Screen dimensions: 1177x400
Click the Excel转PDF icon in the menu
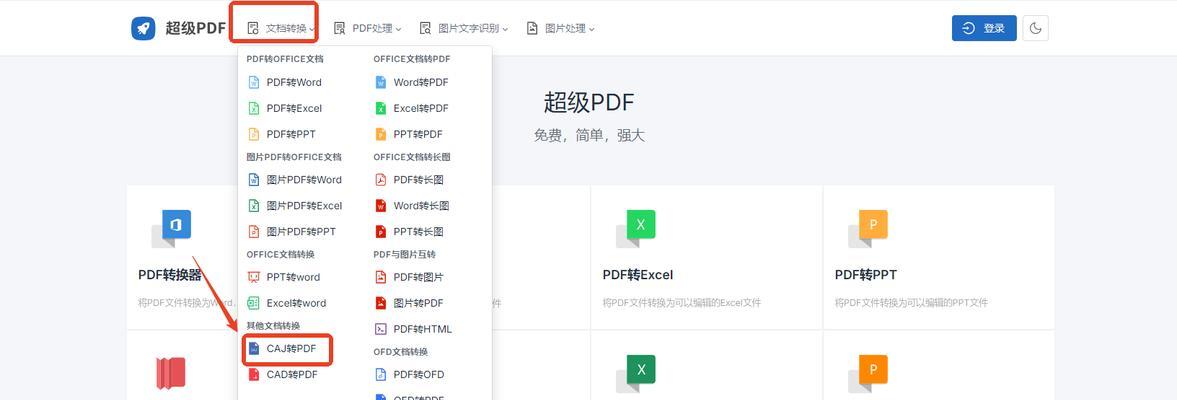pos(381,108)
